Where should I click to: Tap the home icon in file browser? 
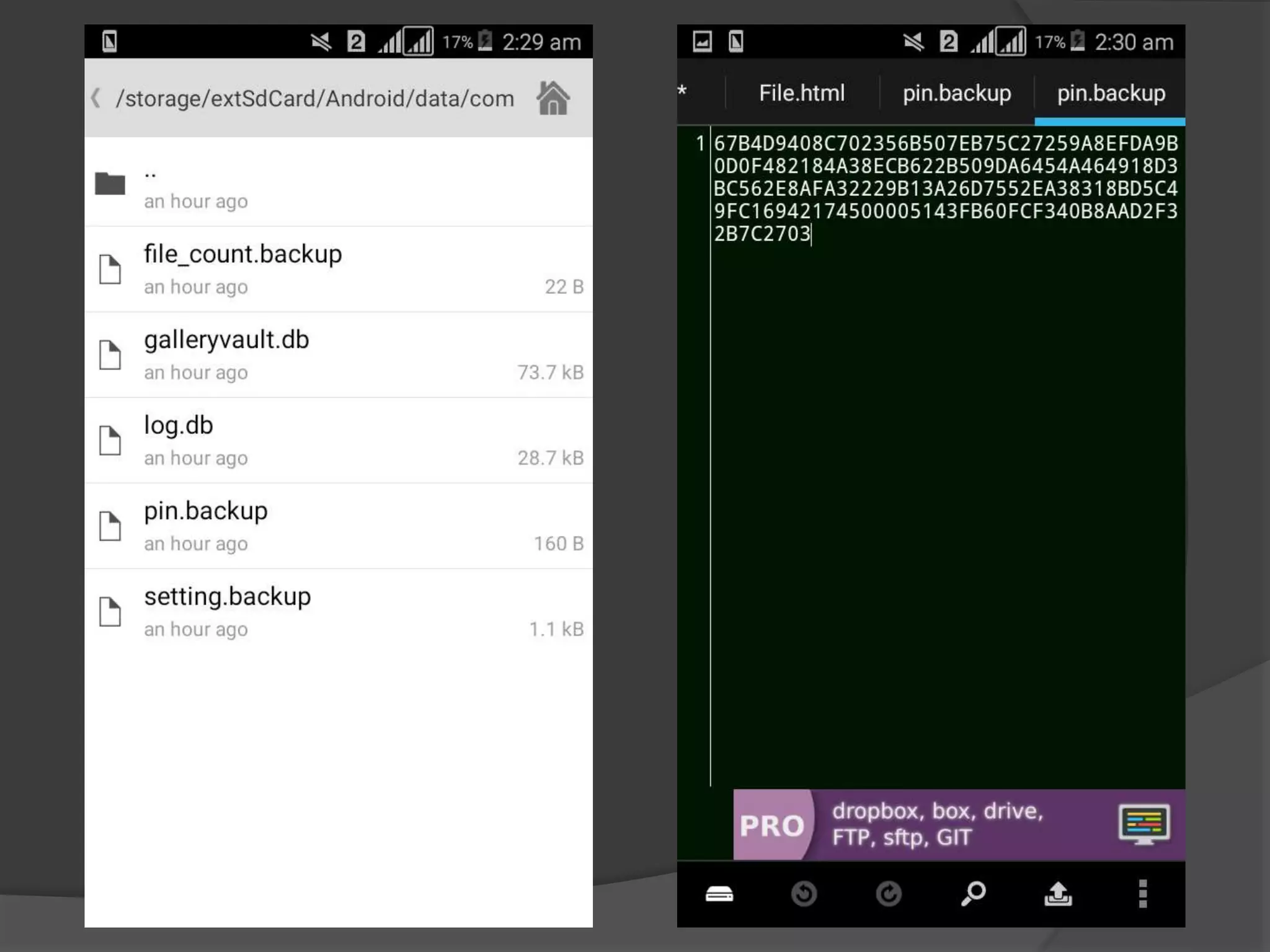pos(553,99)
